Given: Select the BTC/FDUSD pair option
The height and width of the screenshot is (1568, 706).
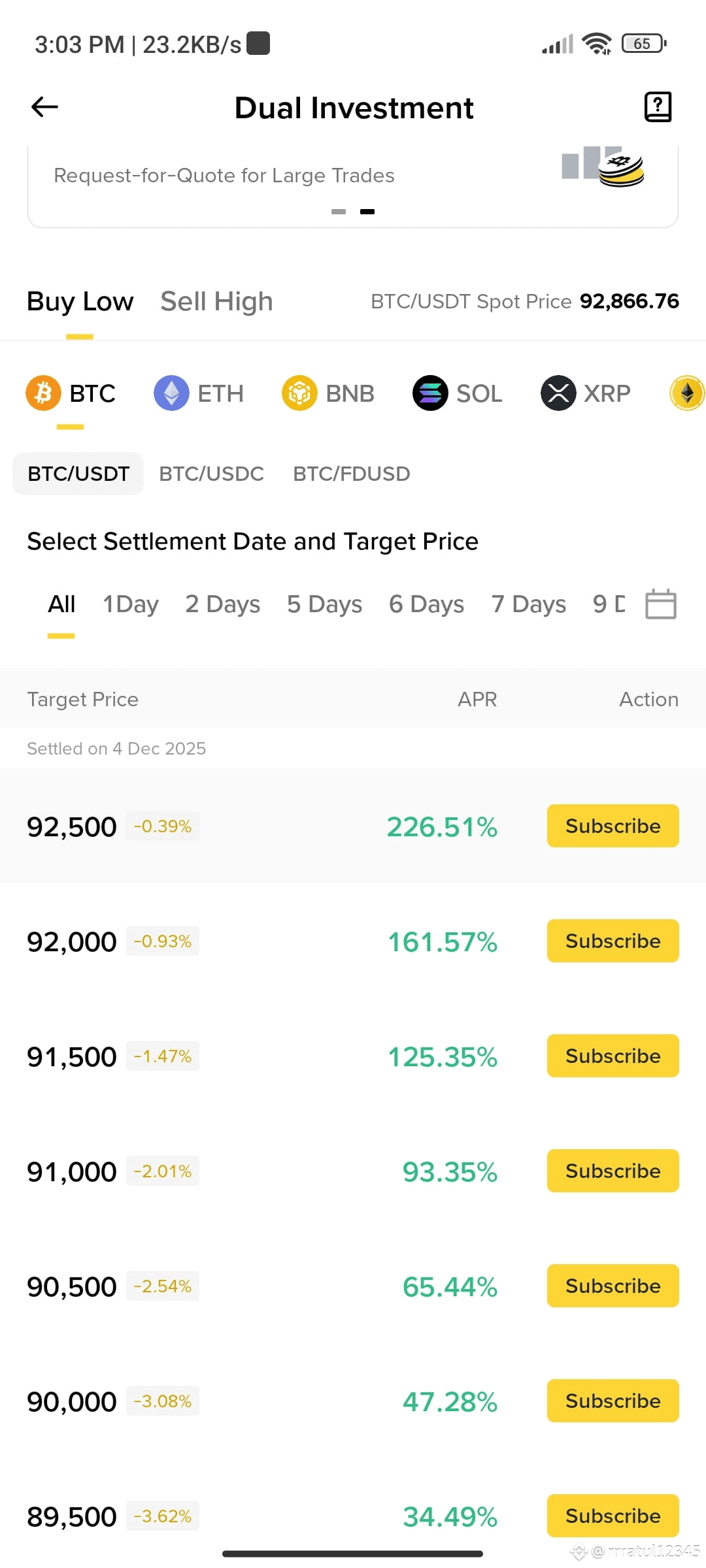Looking at the screenshot, I should pos(351,474).
